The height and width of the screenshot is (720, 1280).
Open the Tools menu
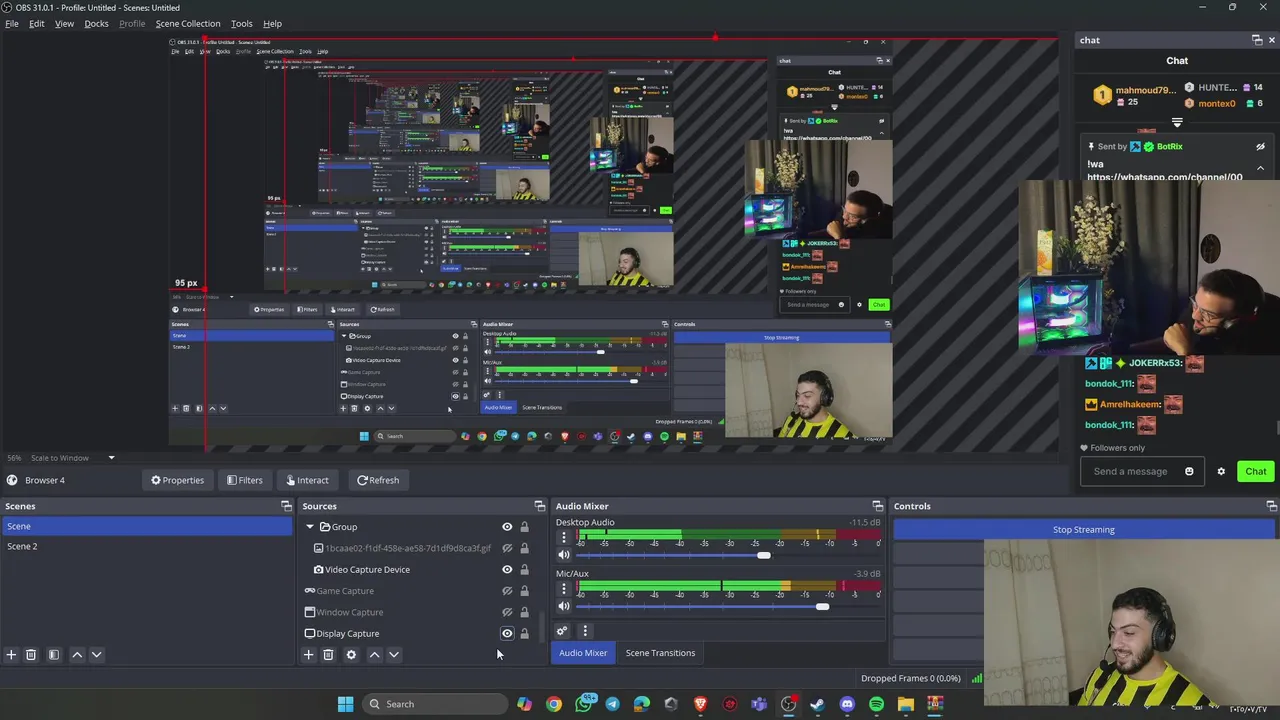[x=242, y=23]
